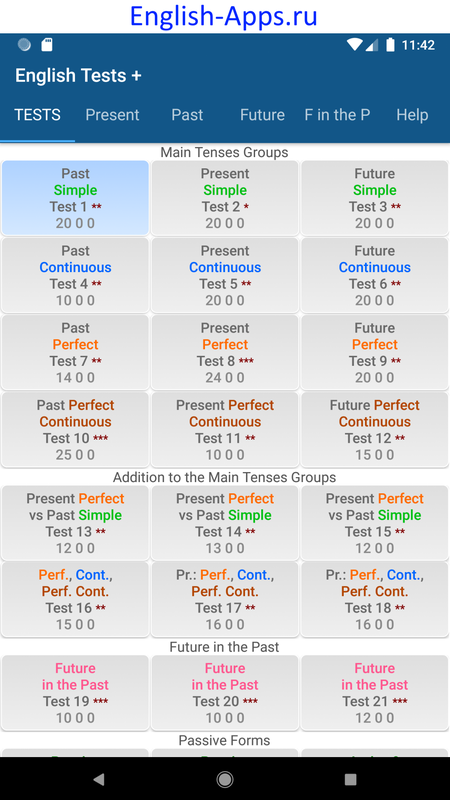The image size is (450, 800).
Task: Tap the circular notification icon in status bar
Action: (24, 45)
